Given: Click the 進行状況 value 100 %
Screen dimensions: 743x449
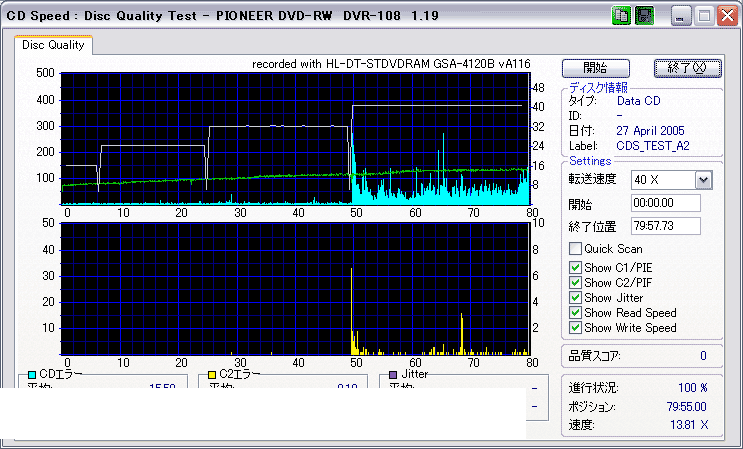Looking at the screenshot, I should click(693, 388).
